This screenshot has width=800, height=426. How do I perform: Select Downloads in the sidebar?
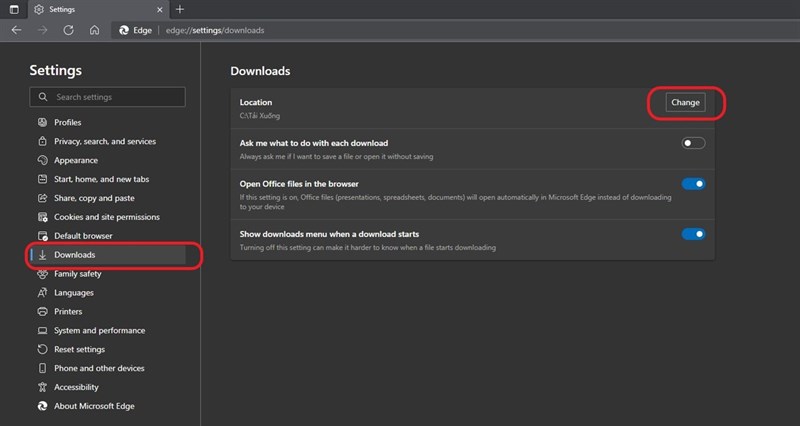[x=107, y=255]
